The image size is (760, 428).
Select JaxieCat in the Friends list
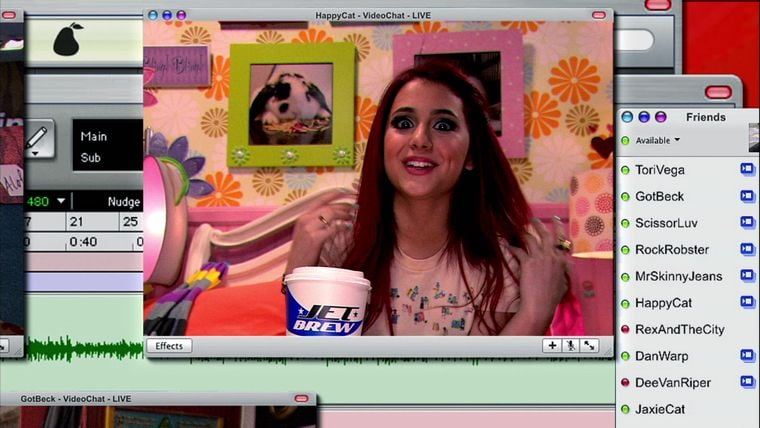click(660, 410)
